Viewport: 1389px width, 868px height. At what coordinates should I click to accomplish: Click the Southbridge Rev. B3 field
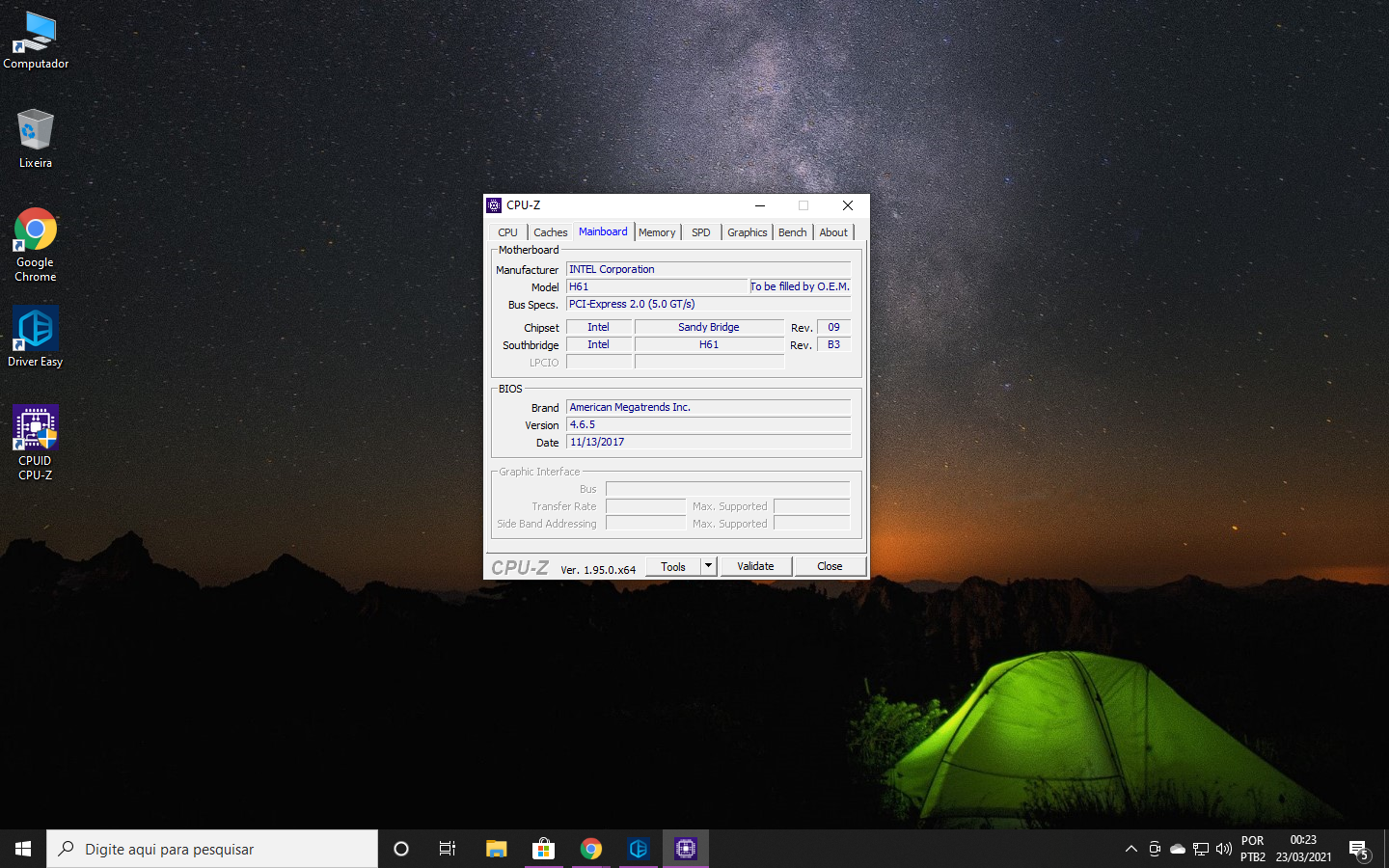tap(834, 345)
